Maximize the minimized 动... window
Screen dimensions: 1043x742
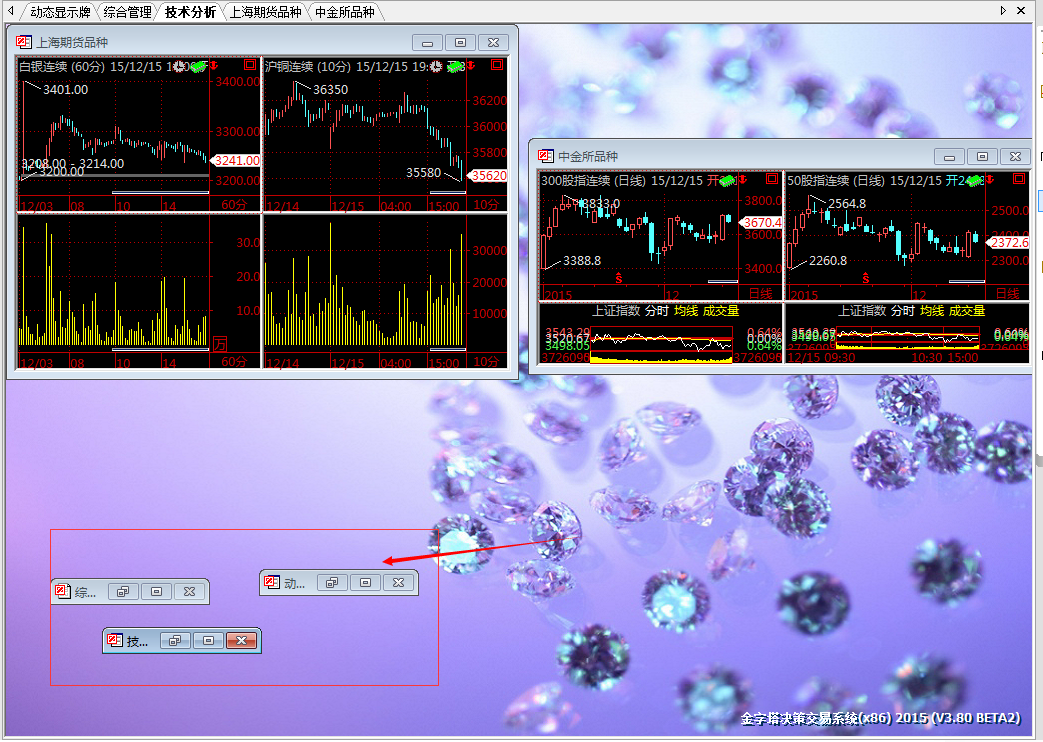[x=365, y=582]
